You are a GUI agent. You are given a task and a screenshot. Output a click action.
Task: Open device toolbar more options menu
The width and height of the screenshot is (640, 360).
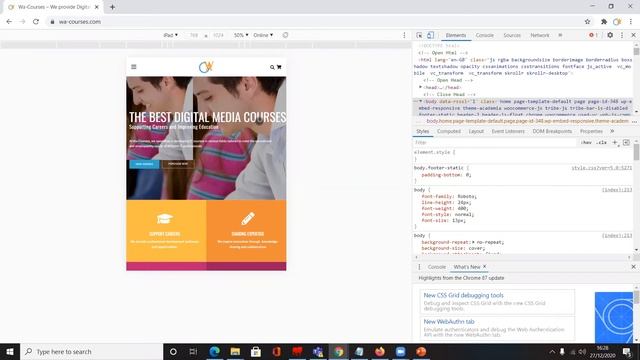click(x=404, y=35)
